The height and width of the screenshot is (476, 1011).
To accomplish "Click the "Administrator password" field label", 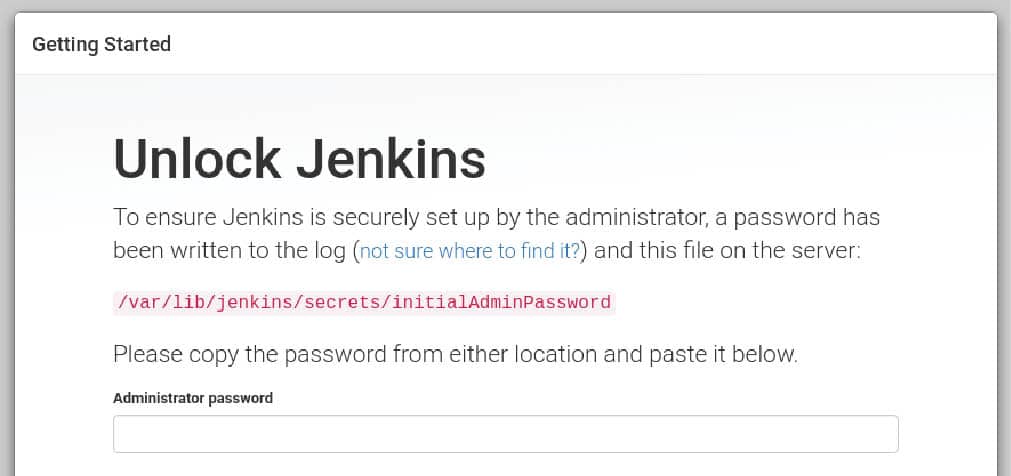I will 192,398.
